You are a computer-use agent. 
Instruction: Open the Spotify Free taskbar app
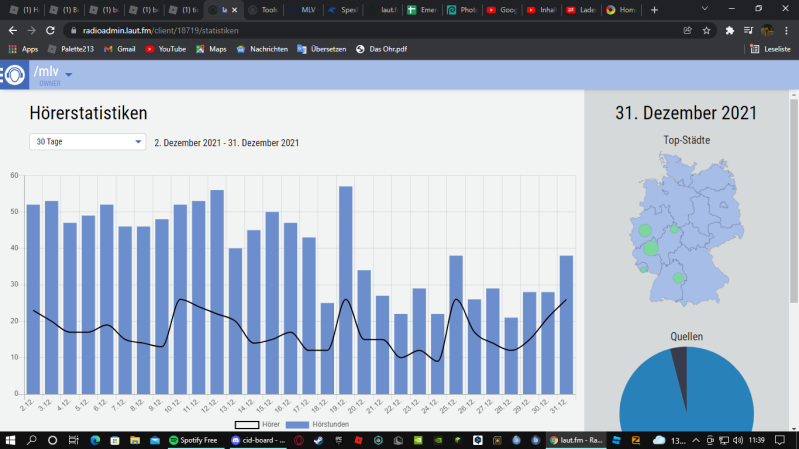[194, 440]
